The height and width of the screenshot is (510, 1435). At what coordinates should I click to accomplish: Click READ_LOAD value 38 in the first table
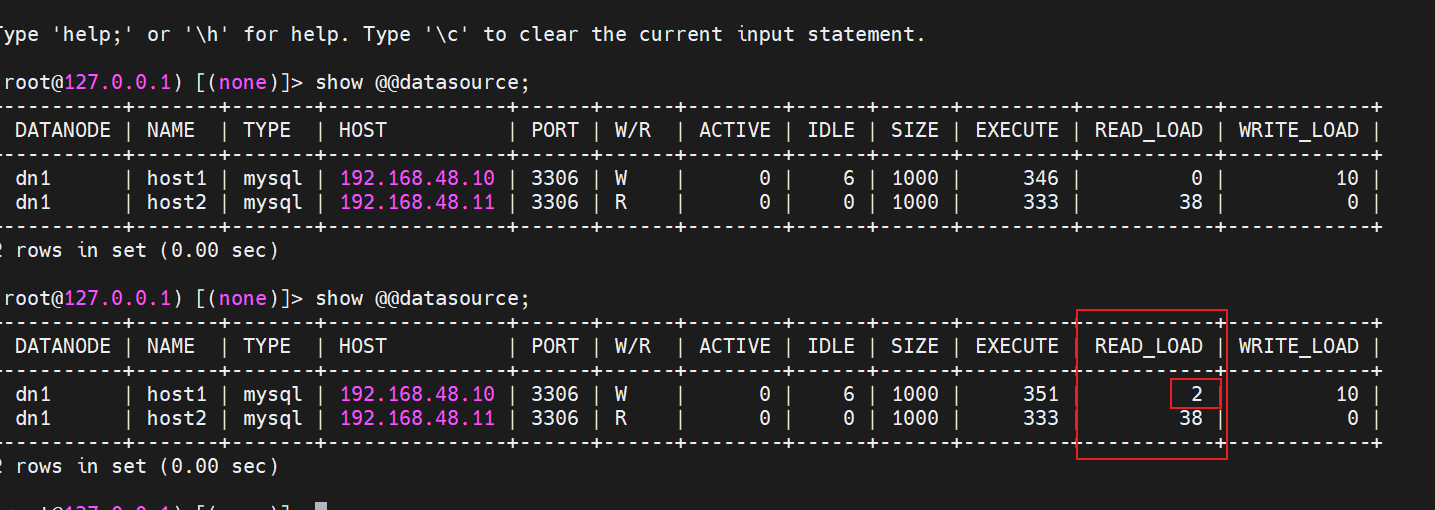pyautogui.click(x=1190, y=202)
